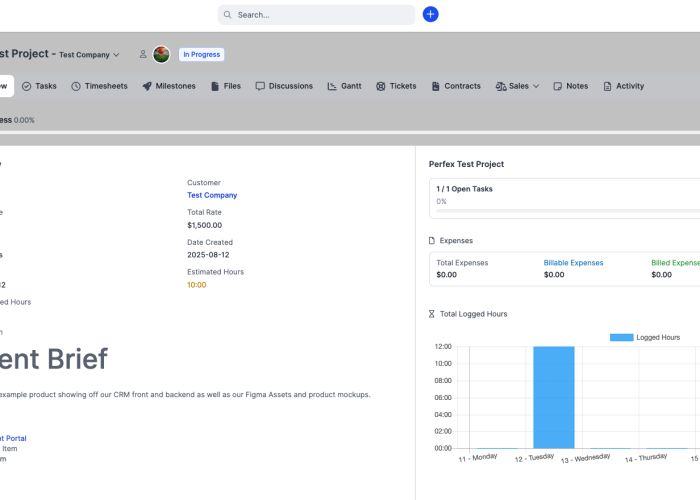Expand the Sales dropdown menu
700x500 pixels.
[x=517, y=86]
